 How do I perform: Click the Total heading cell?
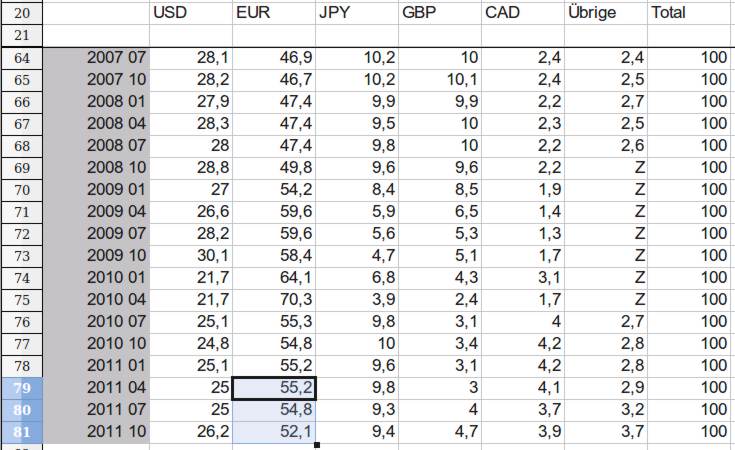tap(690, 13)
